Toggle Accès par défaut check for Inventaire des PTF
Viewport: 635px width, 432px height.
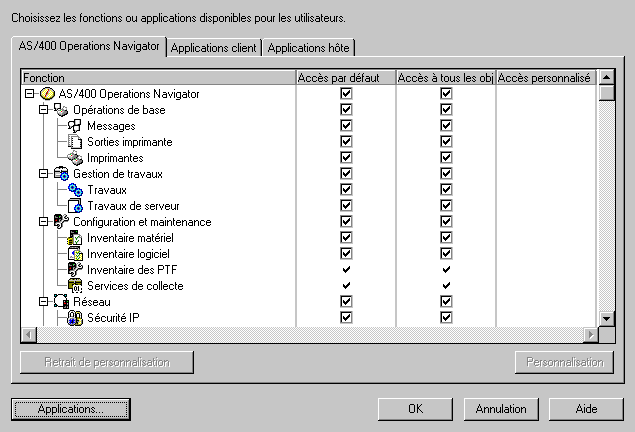click(346, 270)
